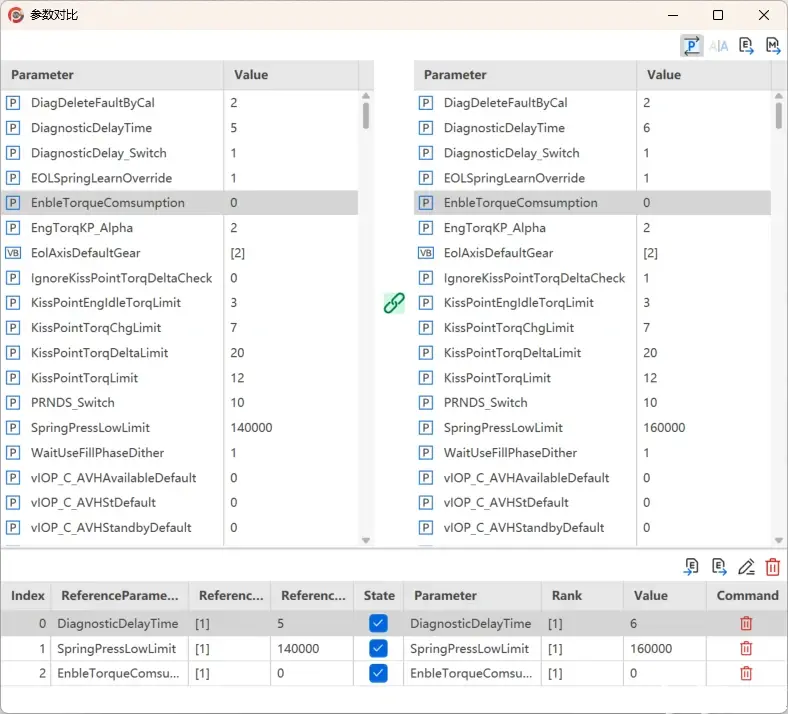
Task: Click value 160000 in mapping table row 1
Action: click(x=651, y=648)
